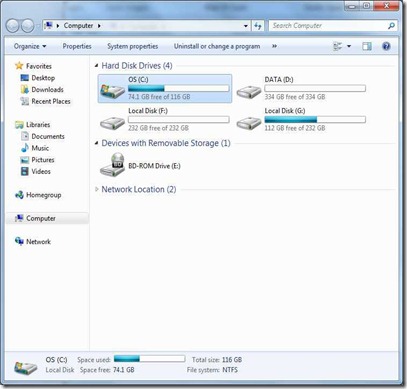Click the "Space free: 74.1 GB" entry
Image resolution: width=407 pixels, height=389 pixels.
coord(107,370)
